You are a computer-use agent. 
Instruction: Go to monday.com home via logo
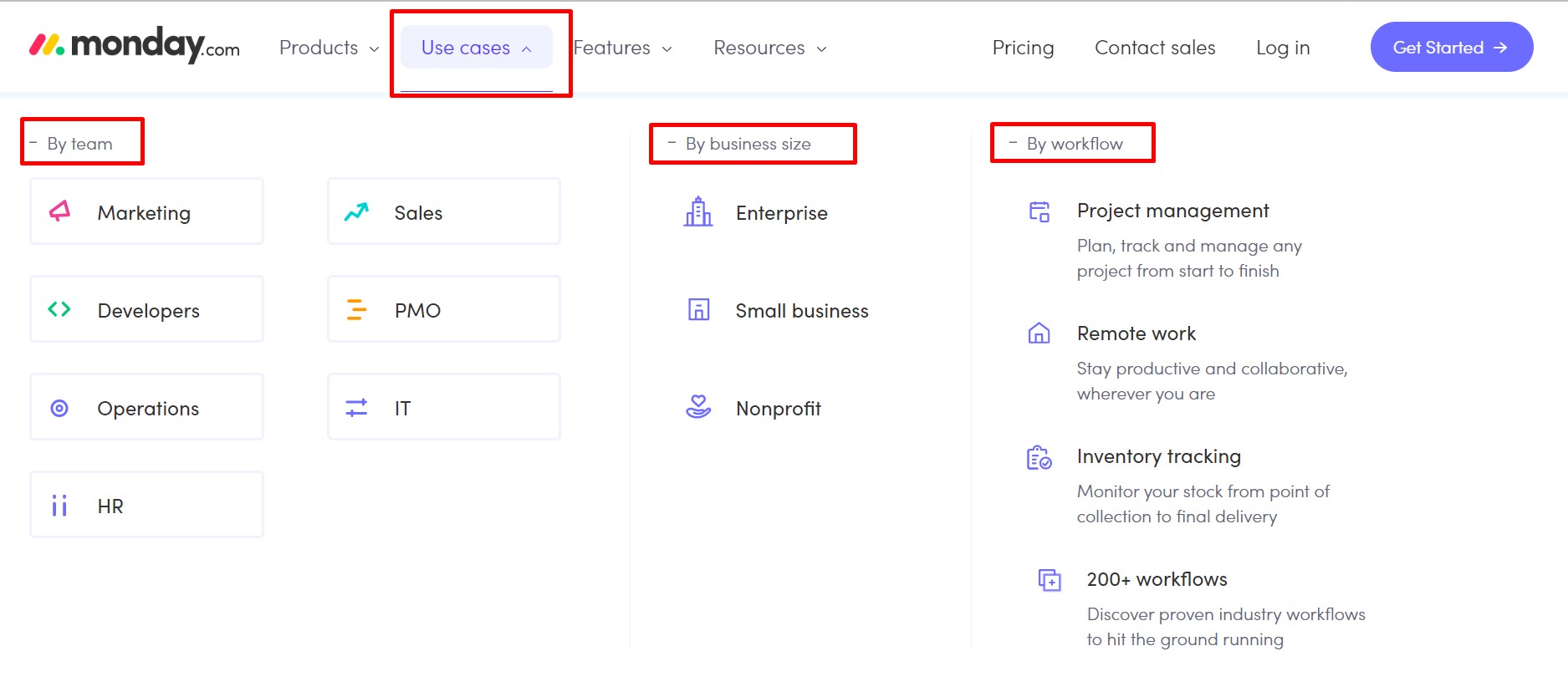tap(135, 45)
